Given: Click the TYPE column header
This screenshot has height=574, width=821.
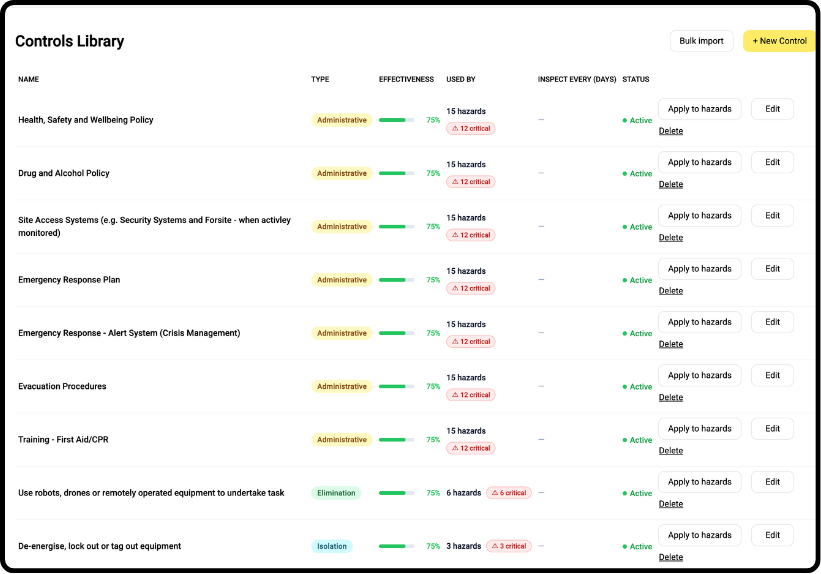Looking at the screenshot, I should (320, 79).
